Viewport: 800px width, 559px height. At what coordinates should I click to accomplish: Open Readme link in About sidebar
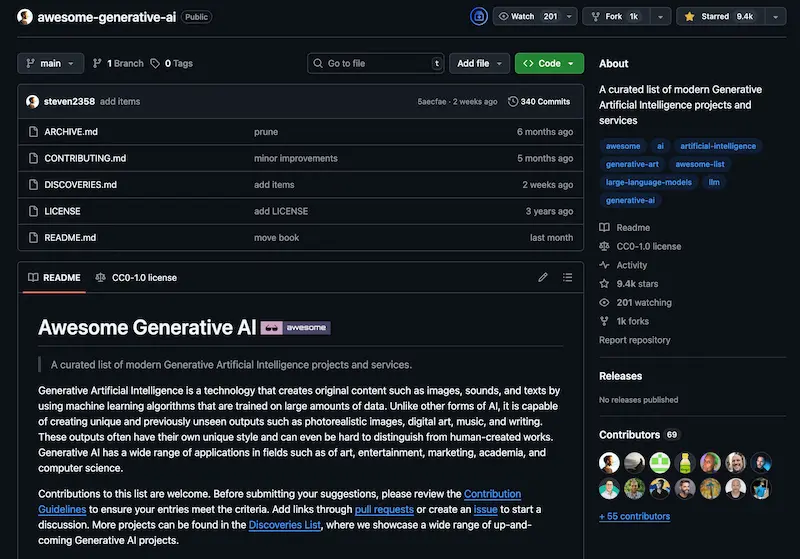(624, 227)
